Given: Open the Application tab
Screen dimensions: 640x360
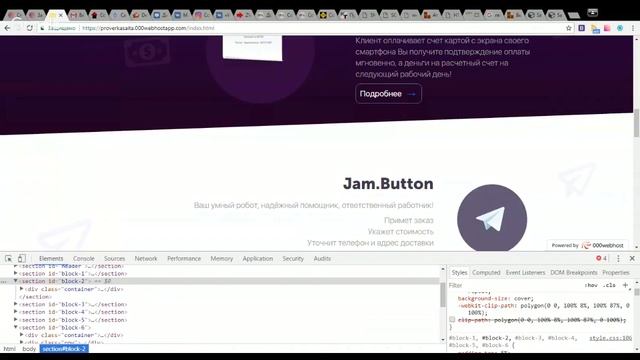Looking at the screenshot, I should (258, 258).
